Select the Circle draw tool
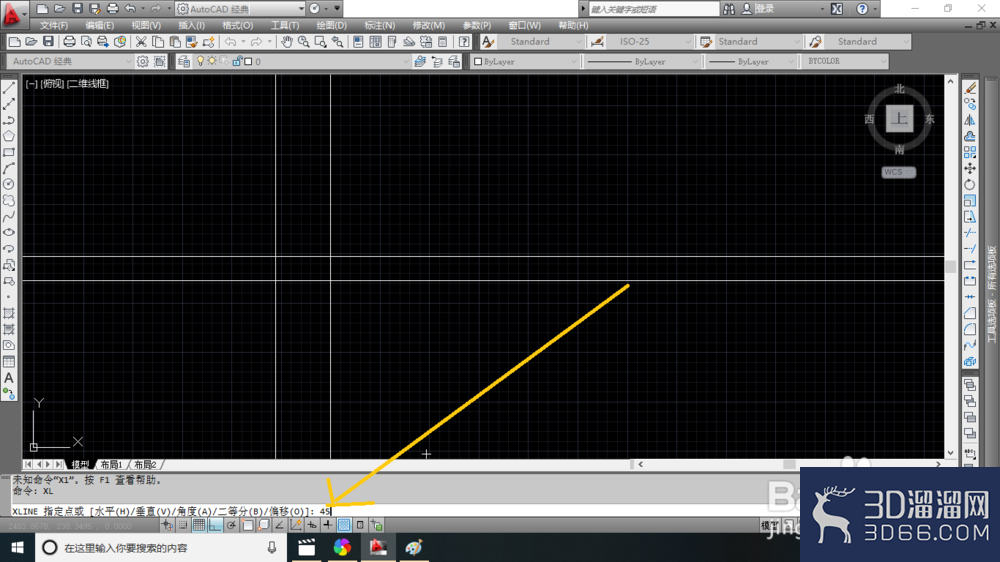The image size is (1000, 562). (x=9, y=184)
